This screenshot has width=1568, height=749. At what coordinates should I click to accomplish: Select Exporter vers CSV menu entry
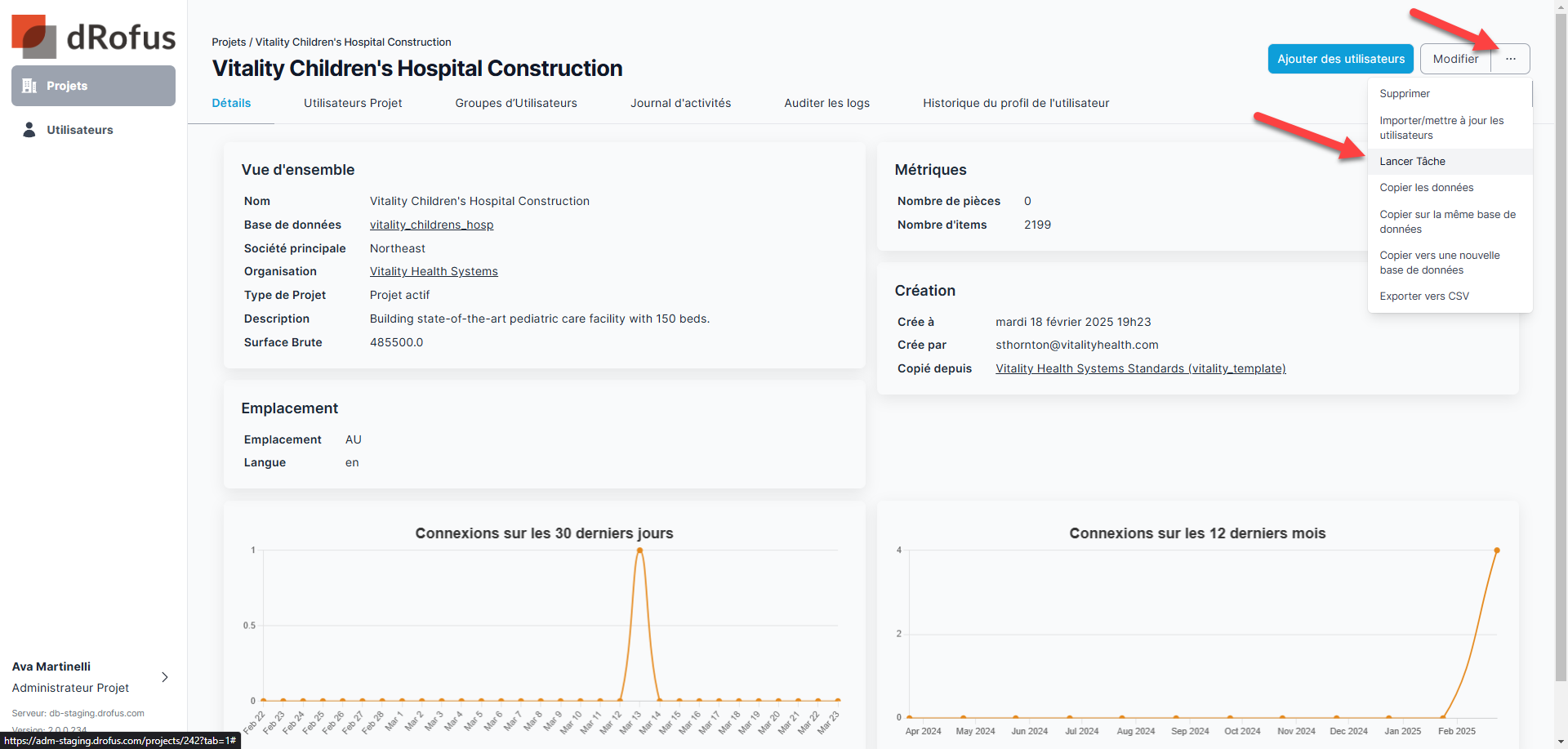(1423, 296)
